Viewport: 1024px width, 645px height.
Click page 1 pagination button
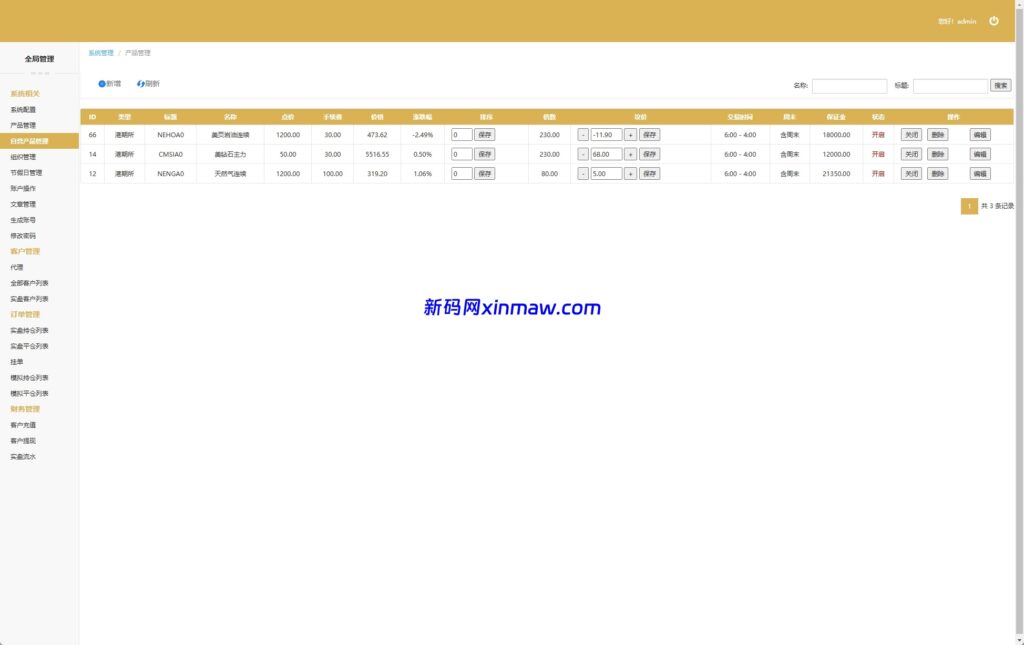pos(969,206)
